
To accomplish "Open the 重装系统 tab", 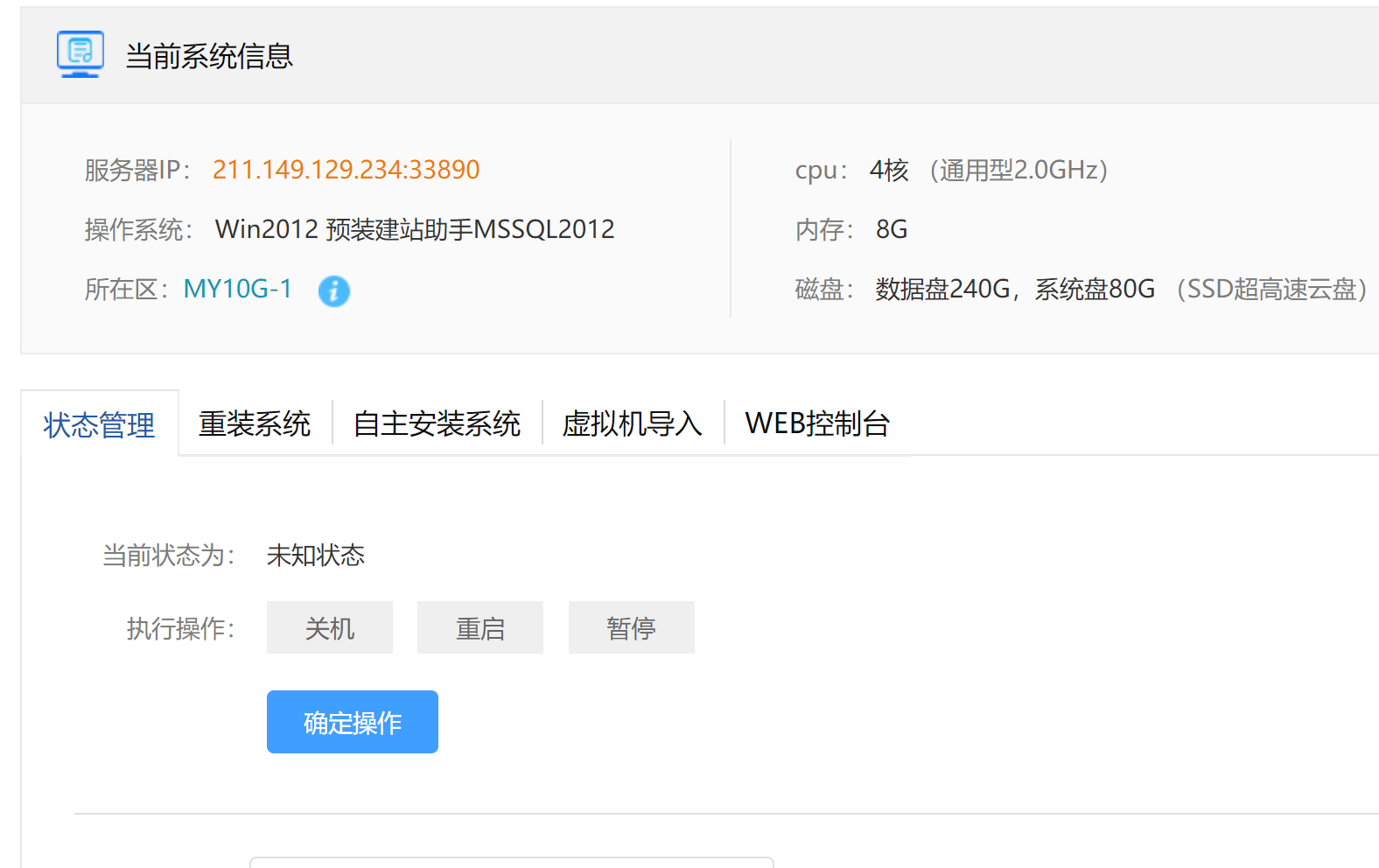I will 255,424.
